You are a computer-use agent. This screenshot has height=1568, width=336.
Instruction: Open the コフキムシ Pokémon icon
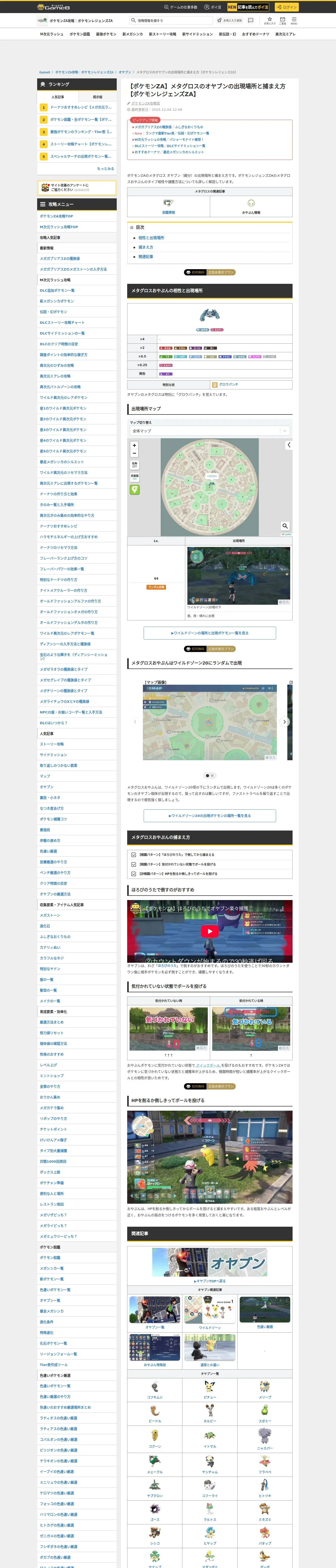pos(155,1387)
